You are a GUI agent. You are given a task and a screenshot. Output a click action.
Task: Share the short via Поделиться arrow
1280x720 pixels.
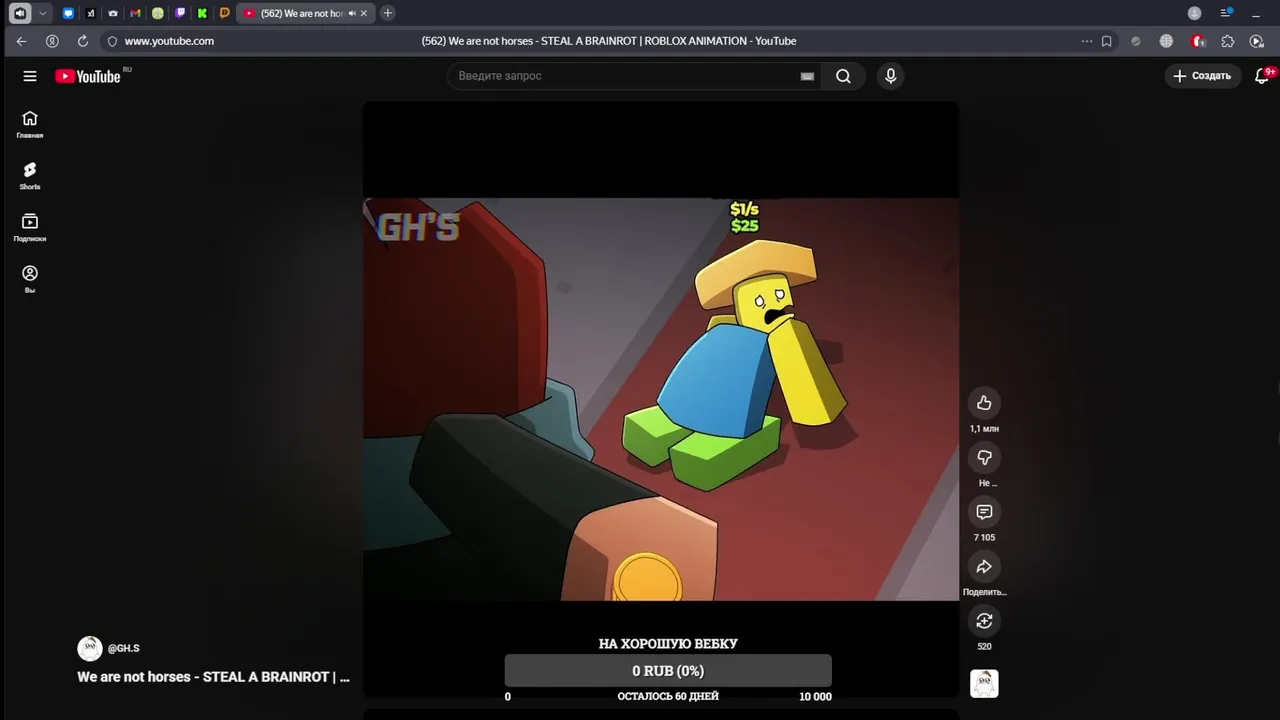(x=984, y=567)
